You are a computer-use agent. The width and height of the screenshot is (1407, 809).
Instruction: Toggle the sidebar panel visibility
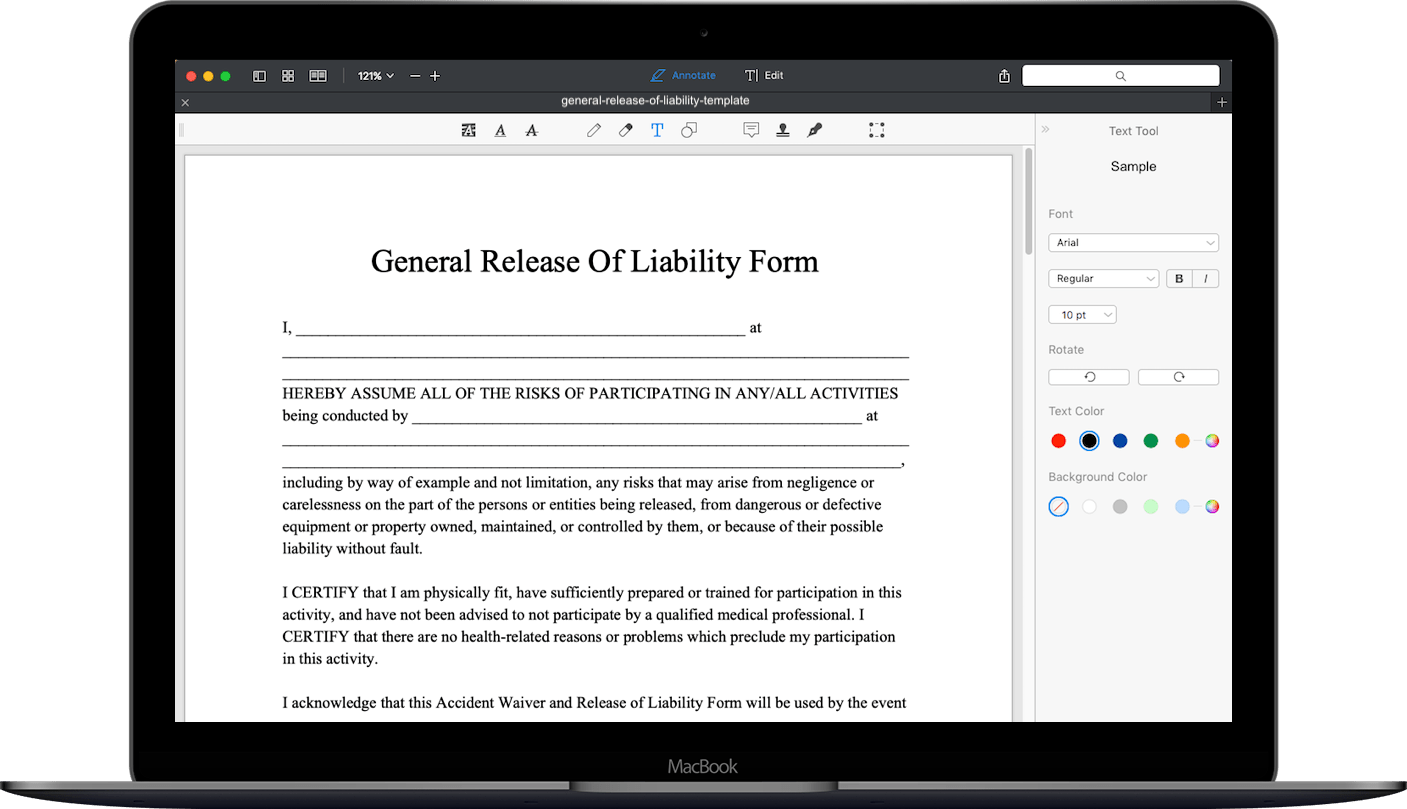coord(259,75)
